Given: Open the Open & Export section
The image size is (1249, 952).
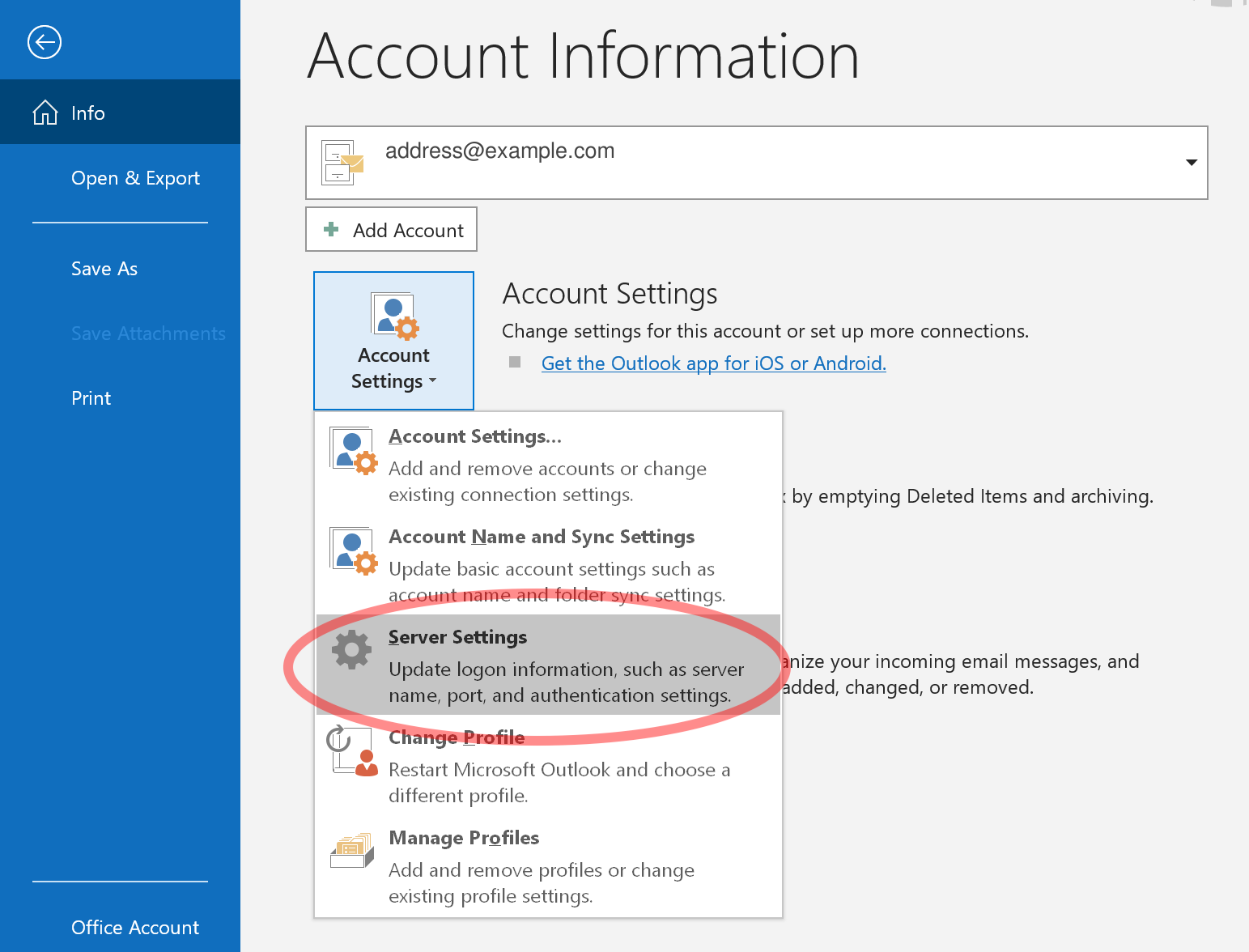Looking at the screenshot, I should click(135, 178).
